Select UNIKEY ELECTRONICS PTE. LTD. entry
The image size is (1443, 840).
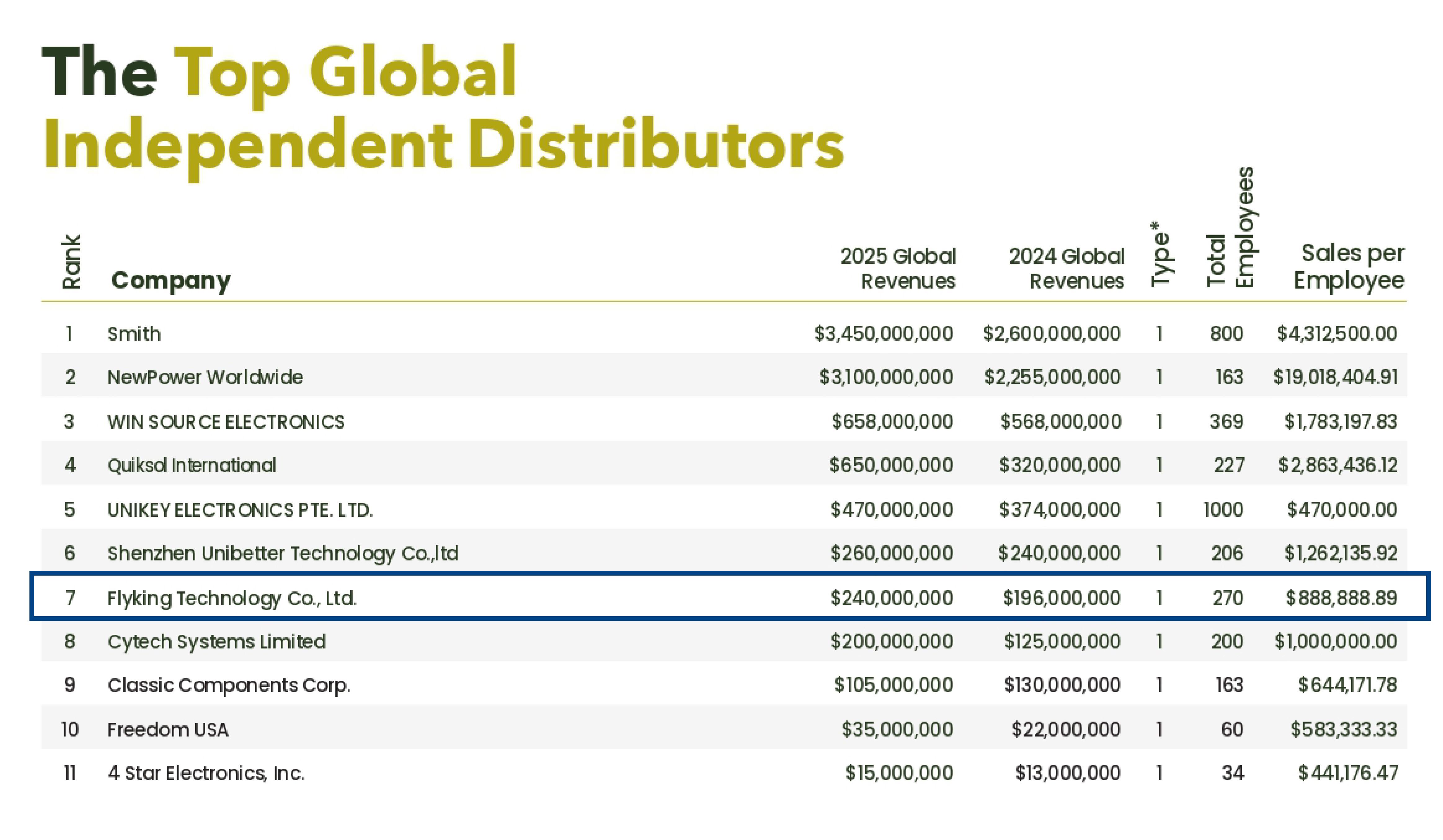(240, 510)
